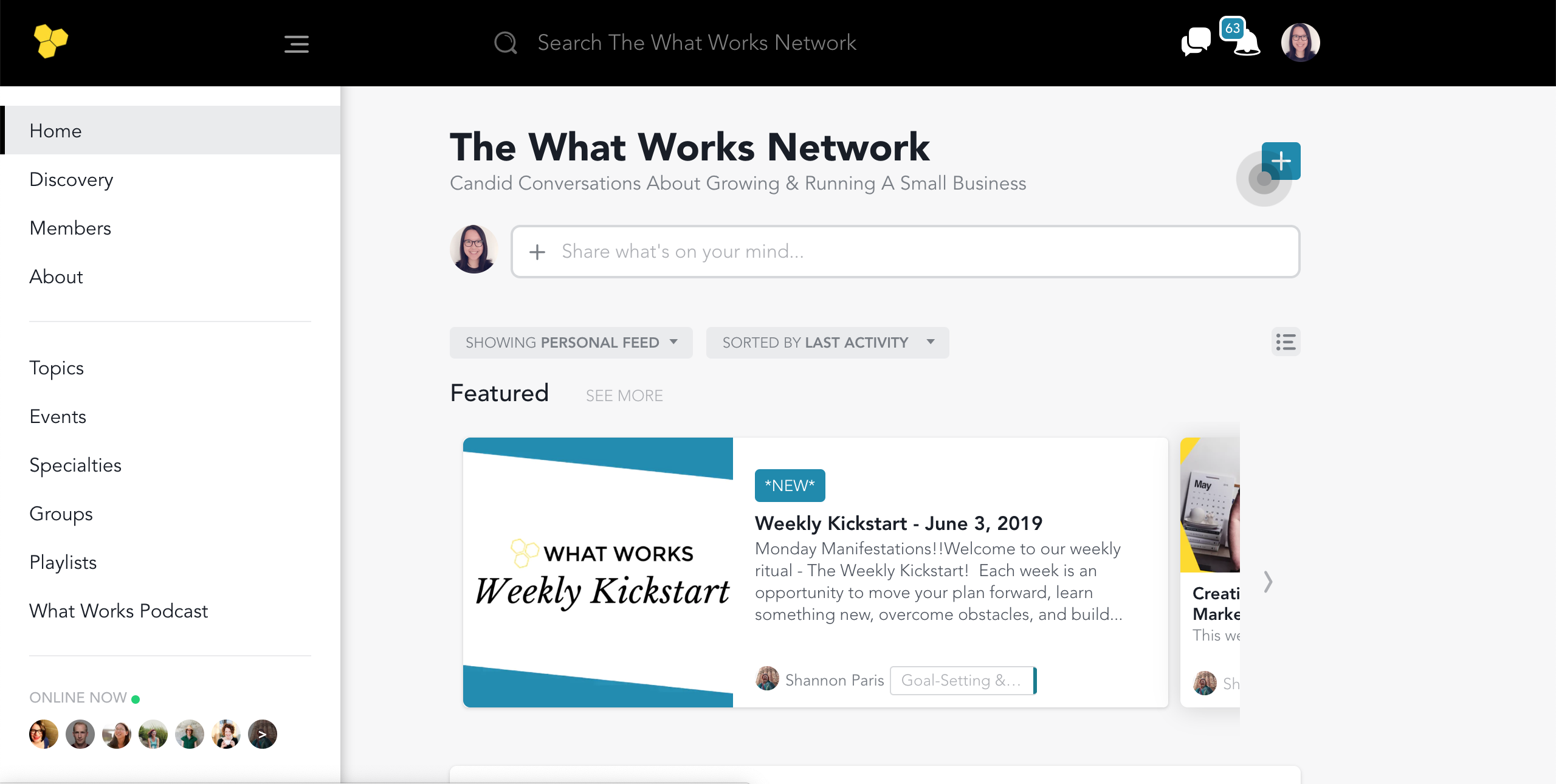This screenshot has height=784, width=1556.
Task: Expand more online members with the arrow avatar
Action: 262,734
